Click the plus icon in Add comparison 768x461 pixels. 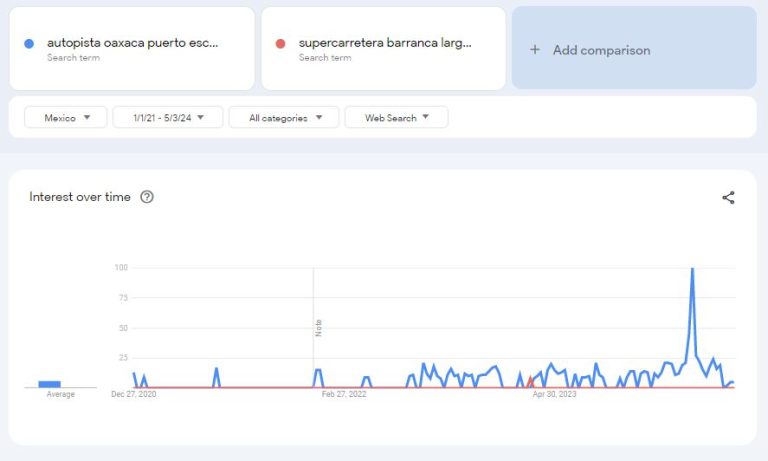tap(535, 50)
